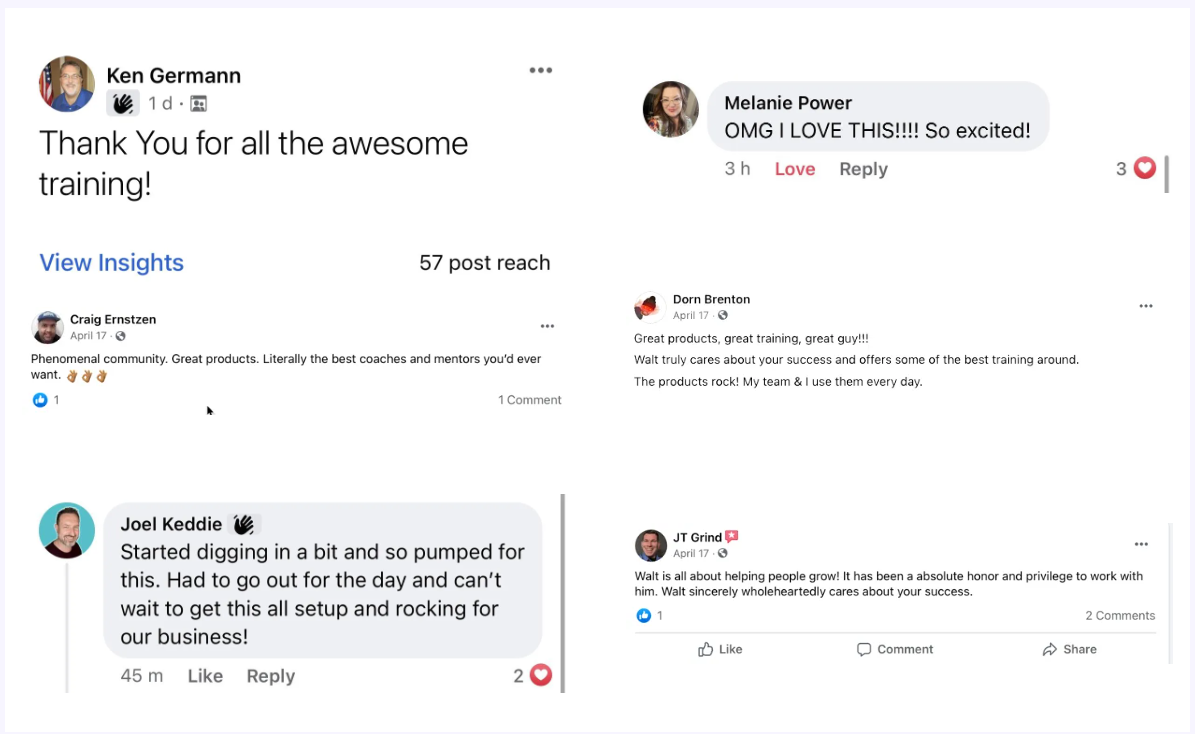Open options menu on Ken Germann's post

pos(541,70)
